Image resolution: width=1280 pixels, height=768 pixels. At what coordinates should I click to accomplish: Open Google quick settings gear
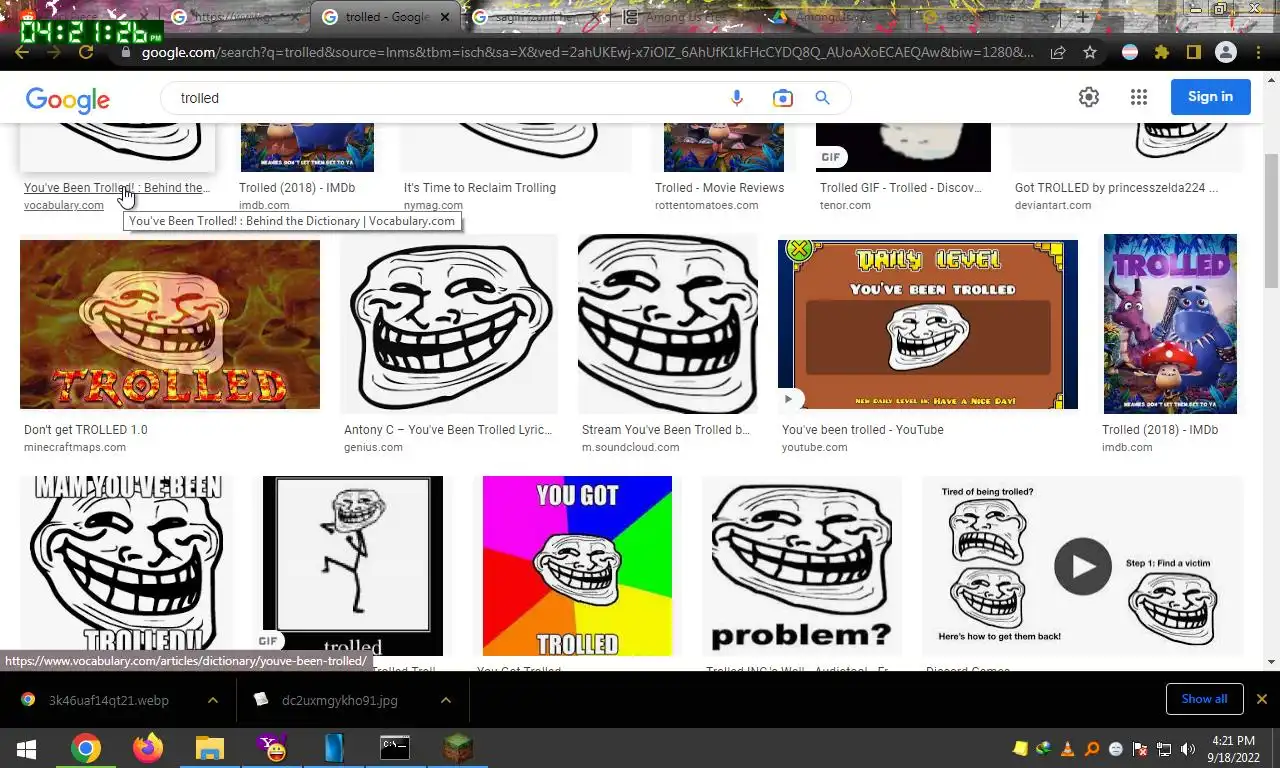click(1089, 97)
